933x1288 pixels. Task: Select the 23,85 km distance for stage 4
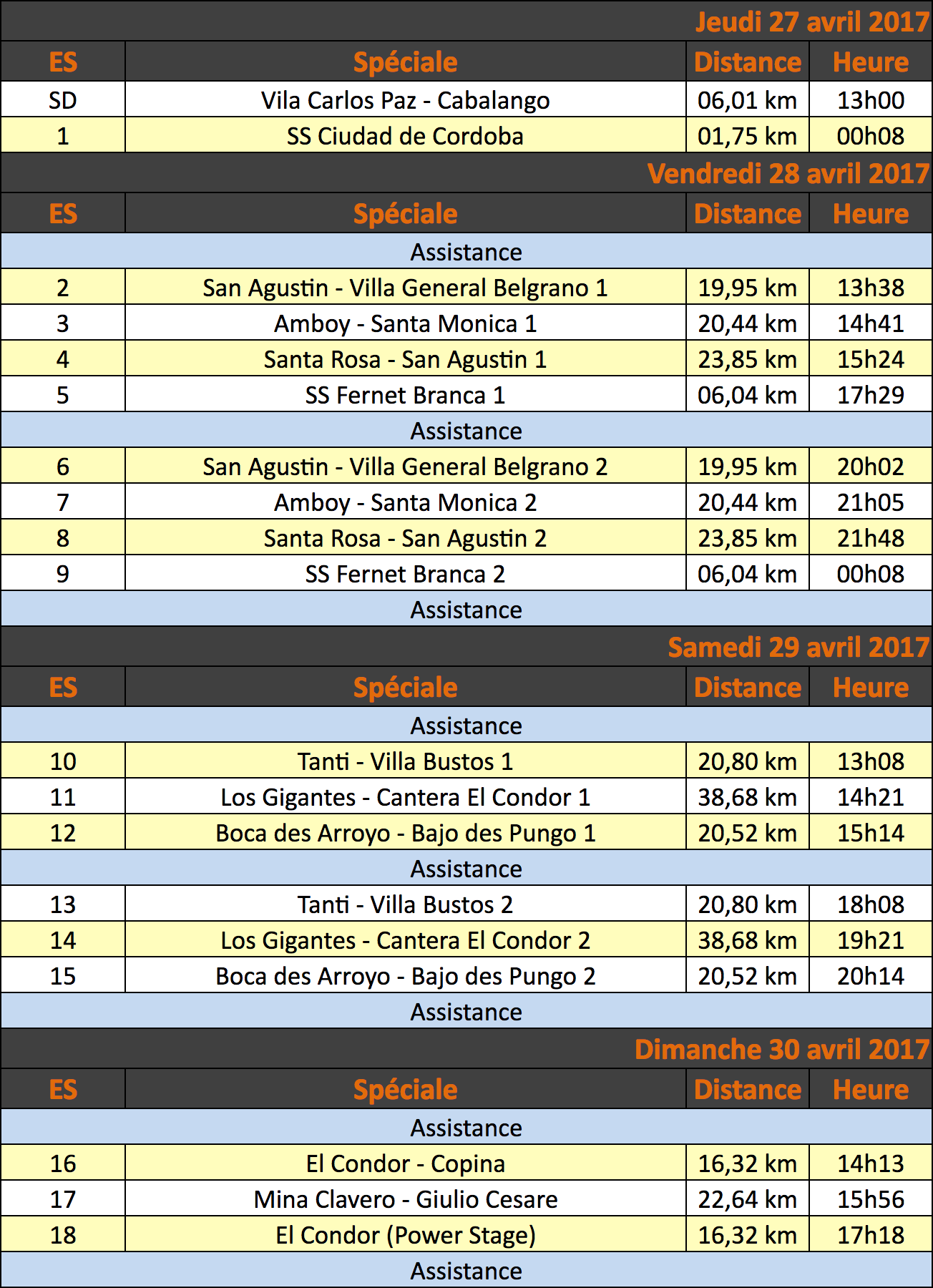[748, 359]
